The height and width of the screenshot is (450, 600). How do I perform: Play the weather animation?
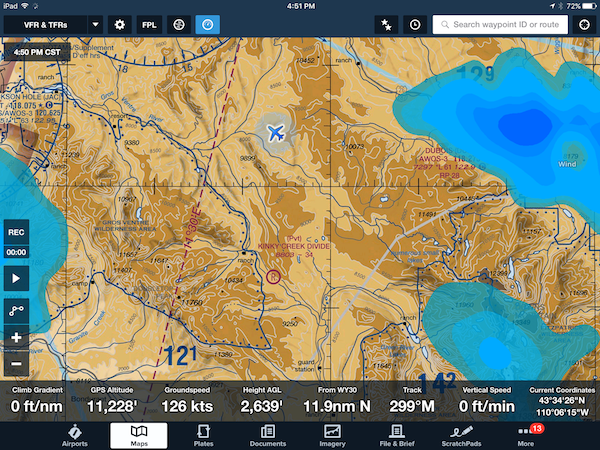click(16, 279)
